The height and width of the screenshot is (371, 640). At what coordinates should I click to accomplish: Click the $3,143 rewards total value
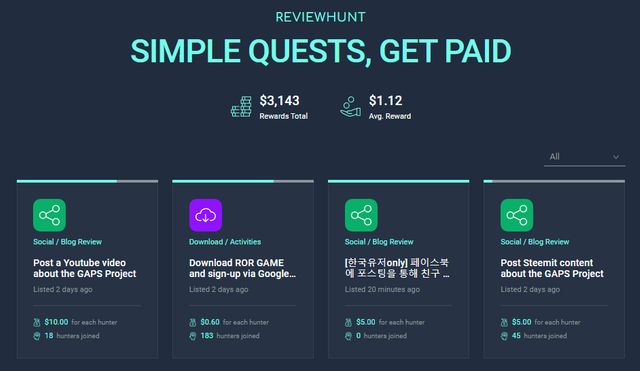(x=280, y=100)
